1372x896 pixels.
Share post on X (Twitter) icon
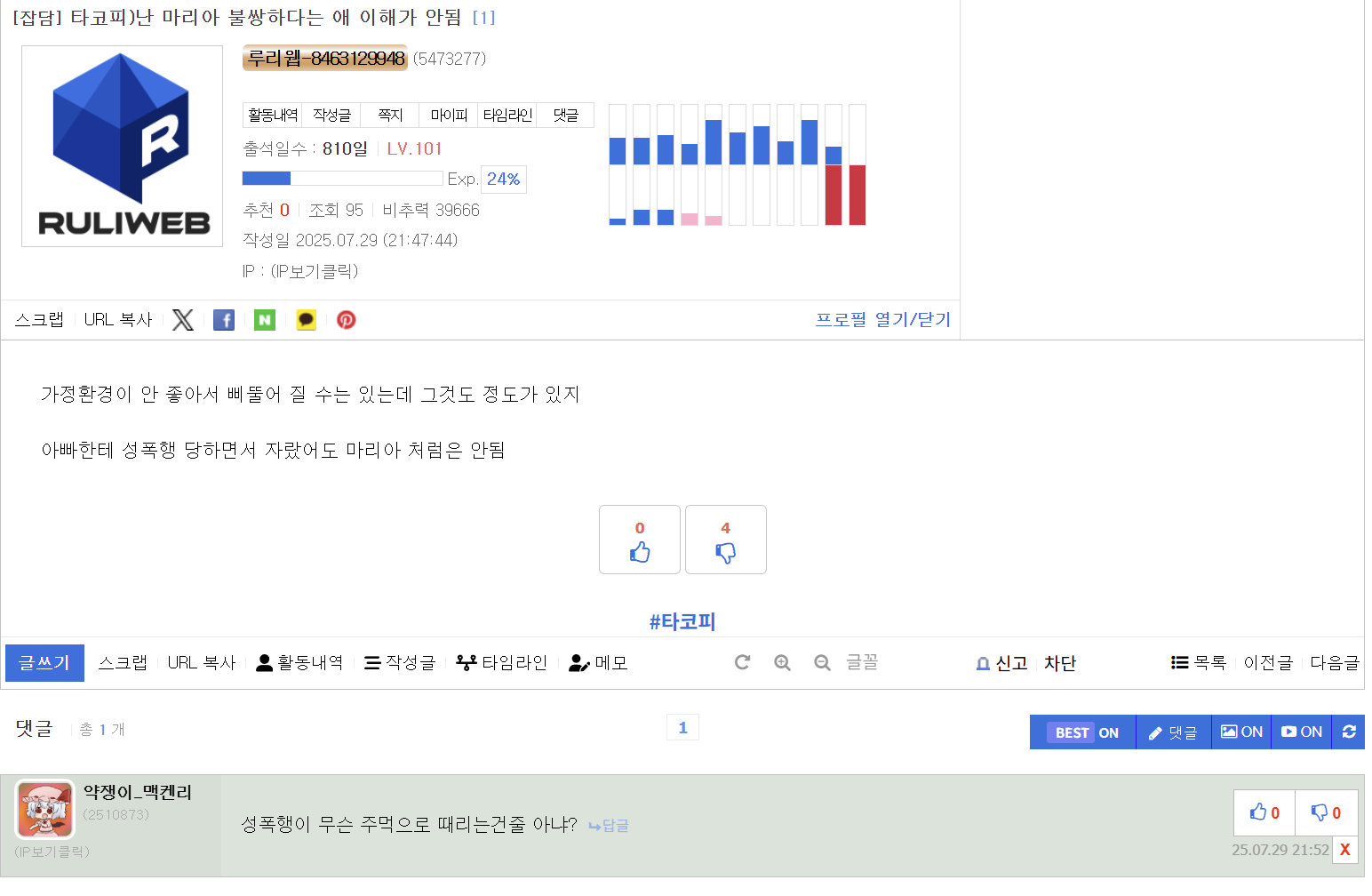coord(182,320)
